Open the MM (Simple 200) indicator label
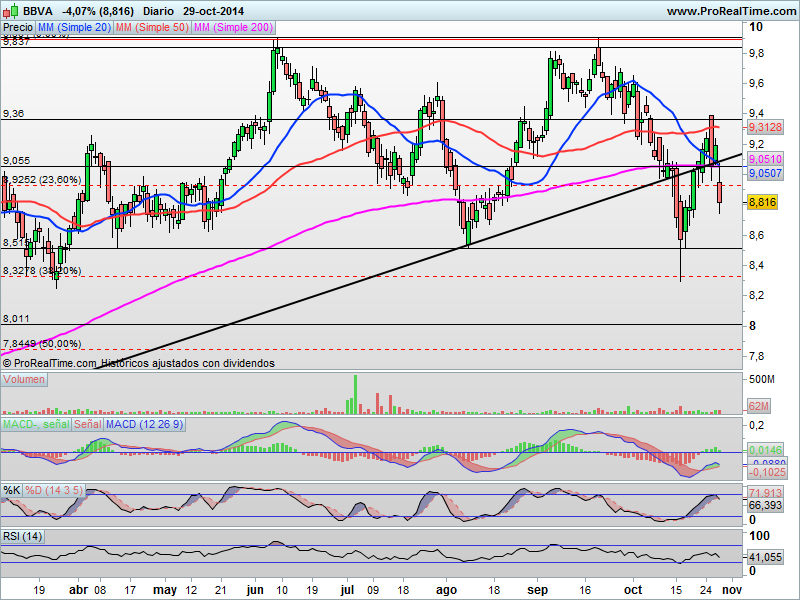The width and height of the screenshot is (800, 600). (234, 28)
